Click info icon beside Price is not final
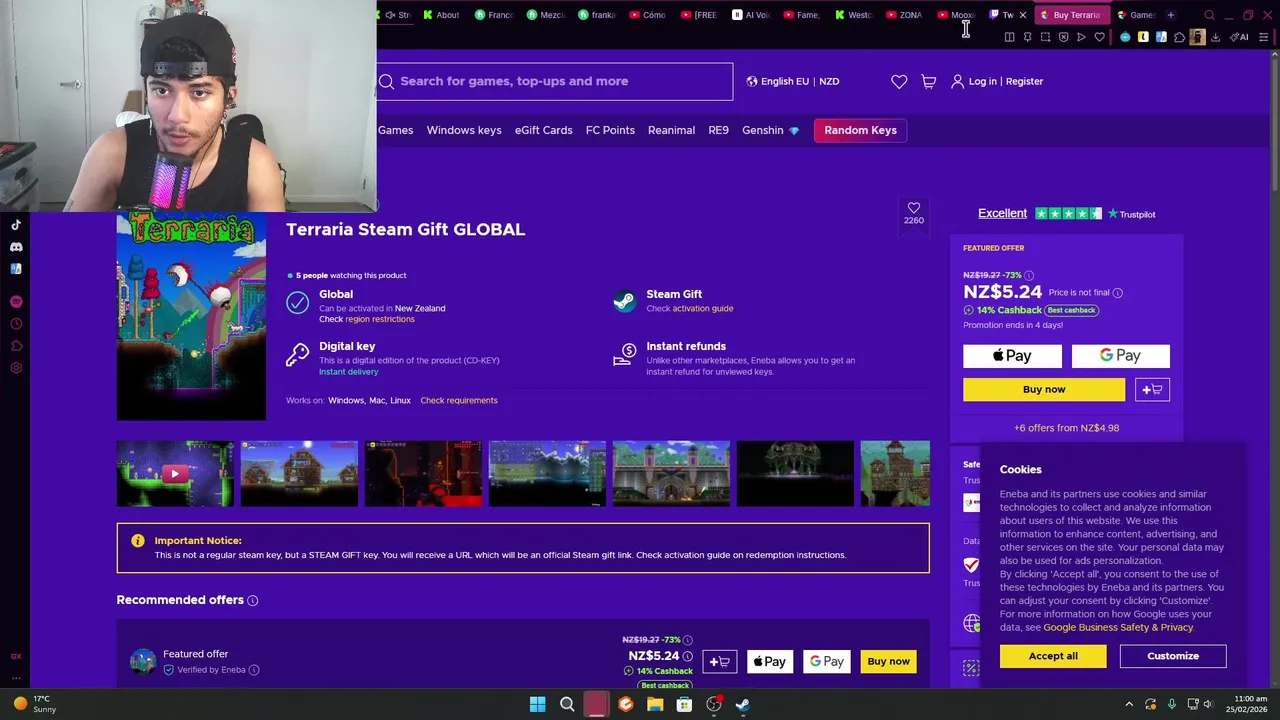Image resolution: width=1280 pixels, height=720 pixels. (1117, 293)
